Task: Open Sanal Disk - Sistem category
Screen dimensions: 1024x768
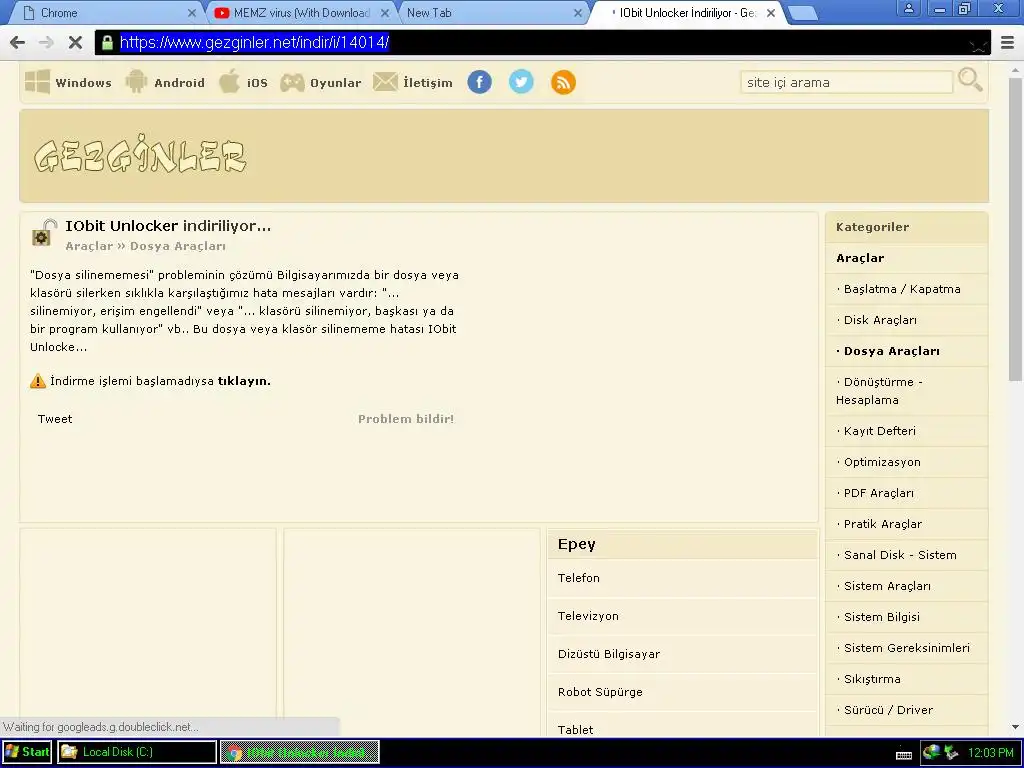Action: point(900,555)
